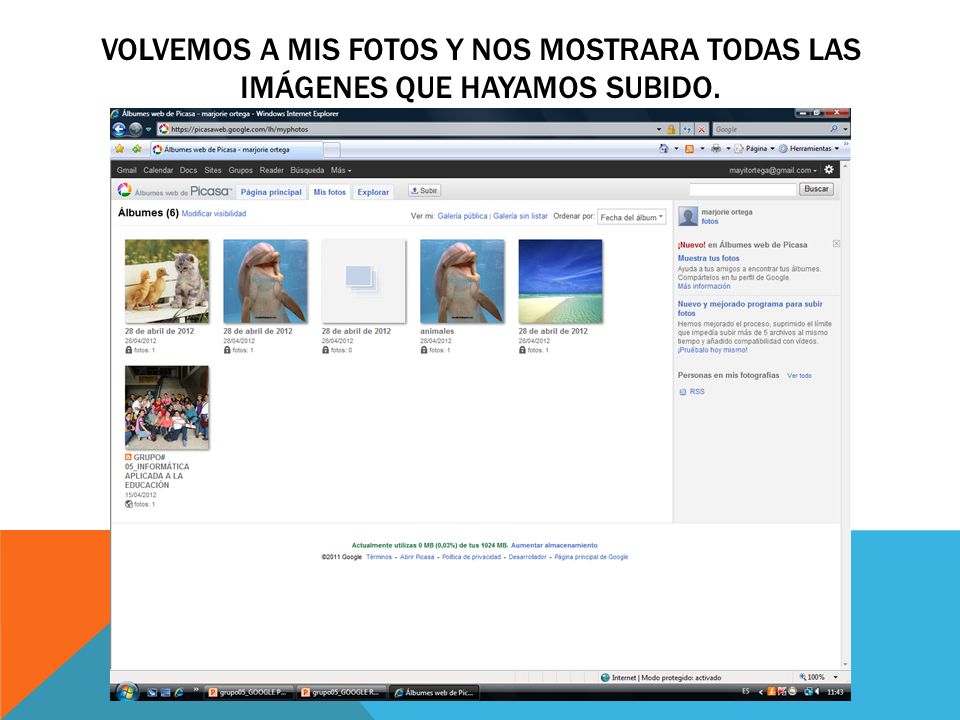Open a new blank browser tab
960x720 pixels.
(331, 150)
